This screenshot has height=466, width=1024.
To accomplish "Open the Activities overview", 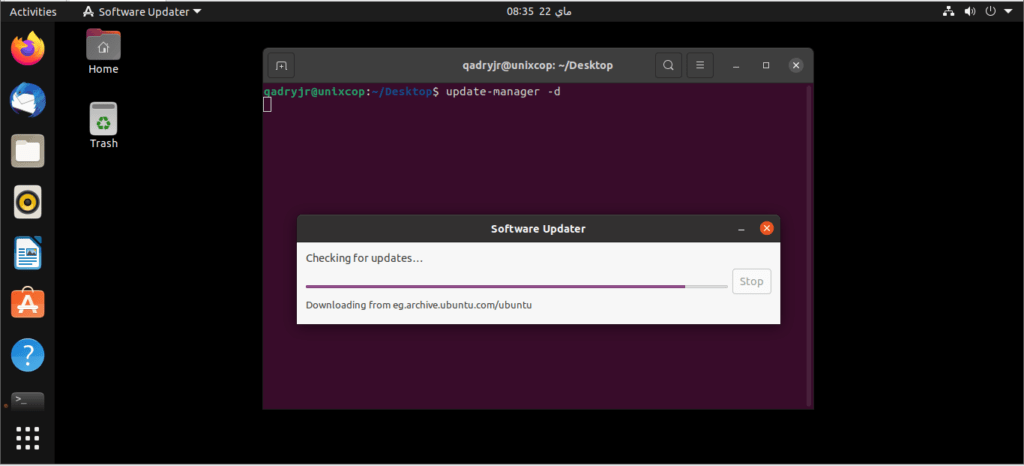I will [33, 12].
